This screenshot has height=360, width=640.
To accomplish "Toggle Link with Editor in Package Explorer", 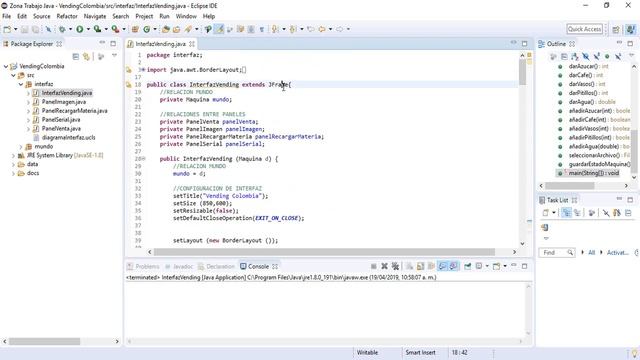I will point(86,56).
